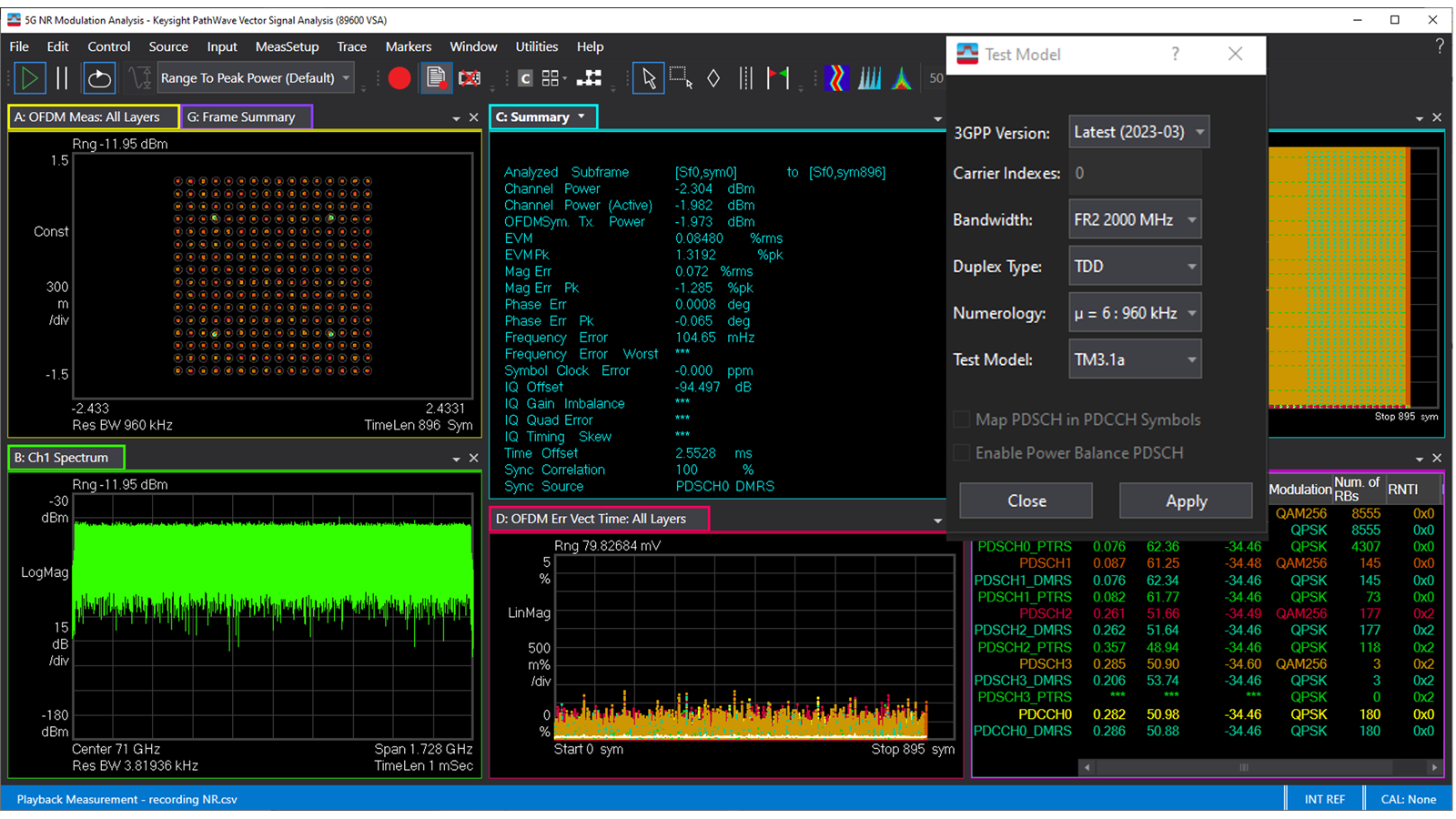Open the cumulative history persistence display icon
Screen dimensions: 1456x819
click(x=869, y=77)
